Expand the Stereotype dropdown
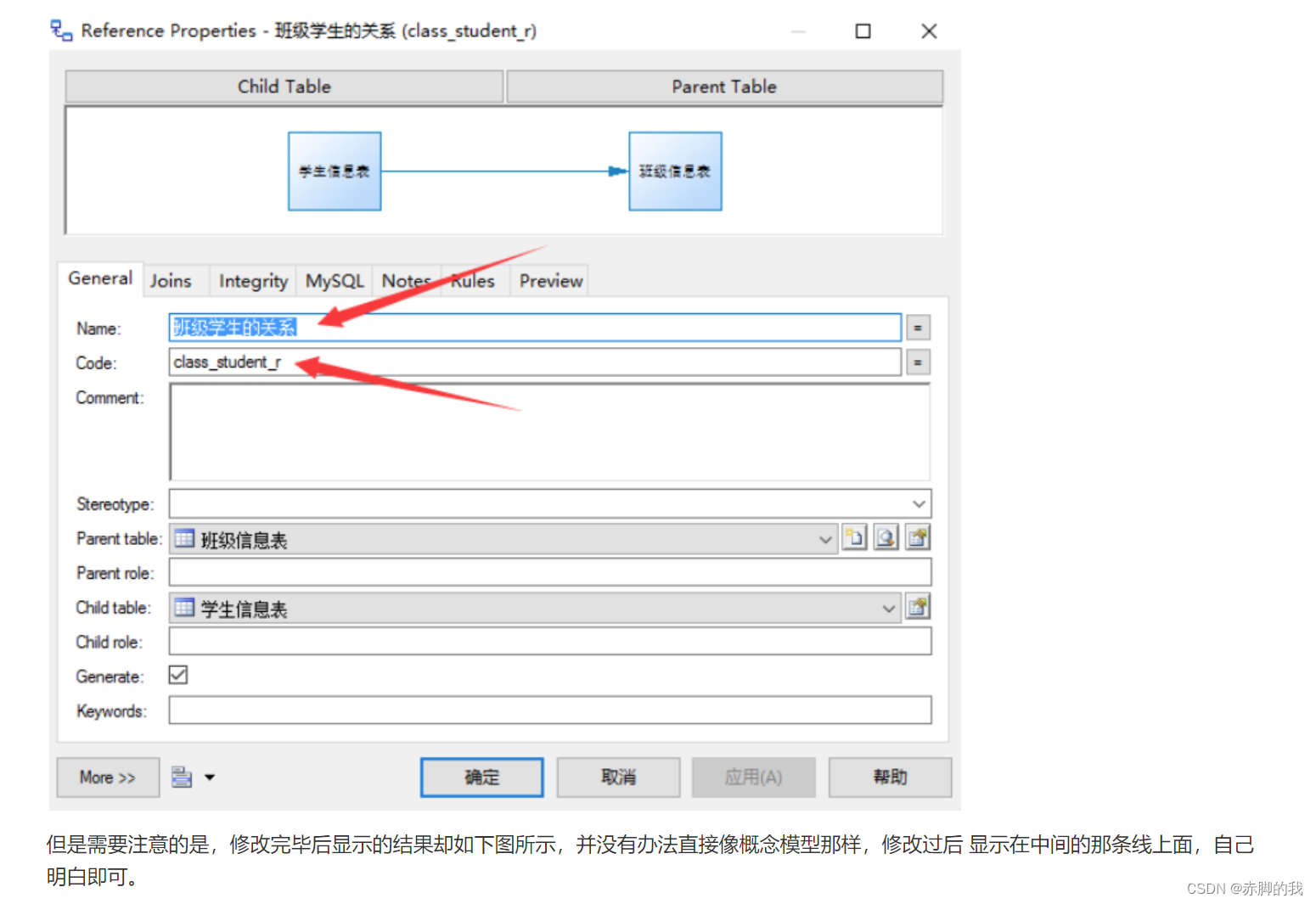The height and width of the screenshot is (904, 1316). 919,503
